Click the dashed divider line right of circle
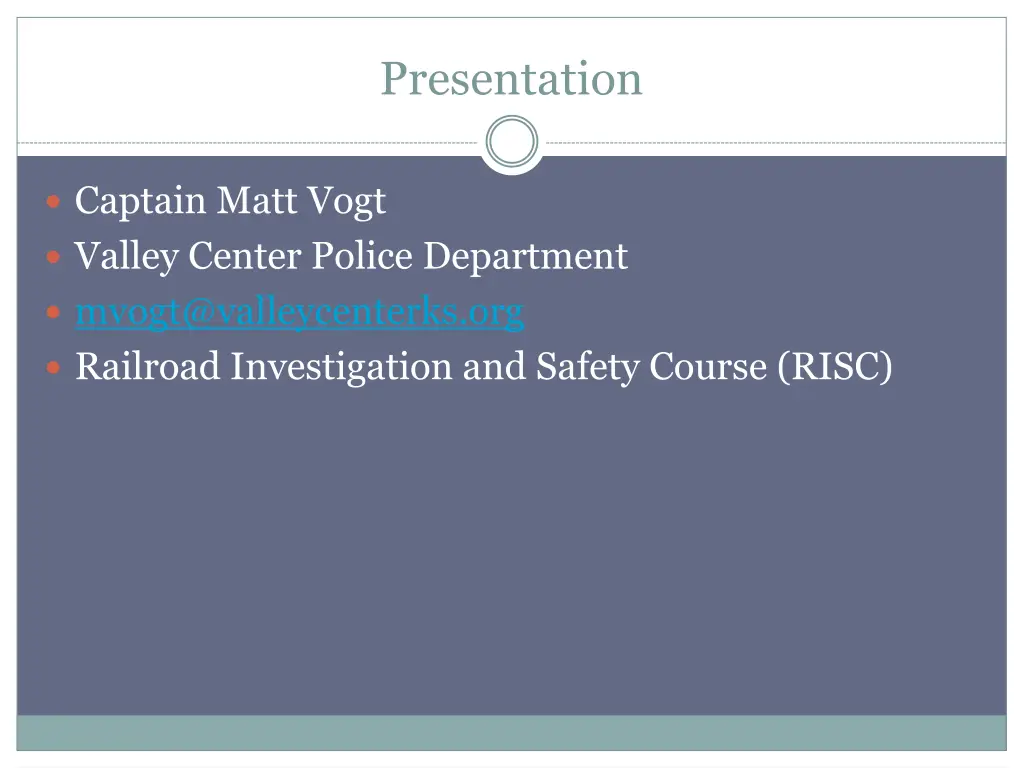1024x768 pixels. click(x=776, y=142)
